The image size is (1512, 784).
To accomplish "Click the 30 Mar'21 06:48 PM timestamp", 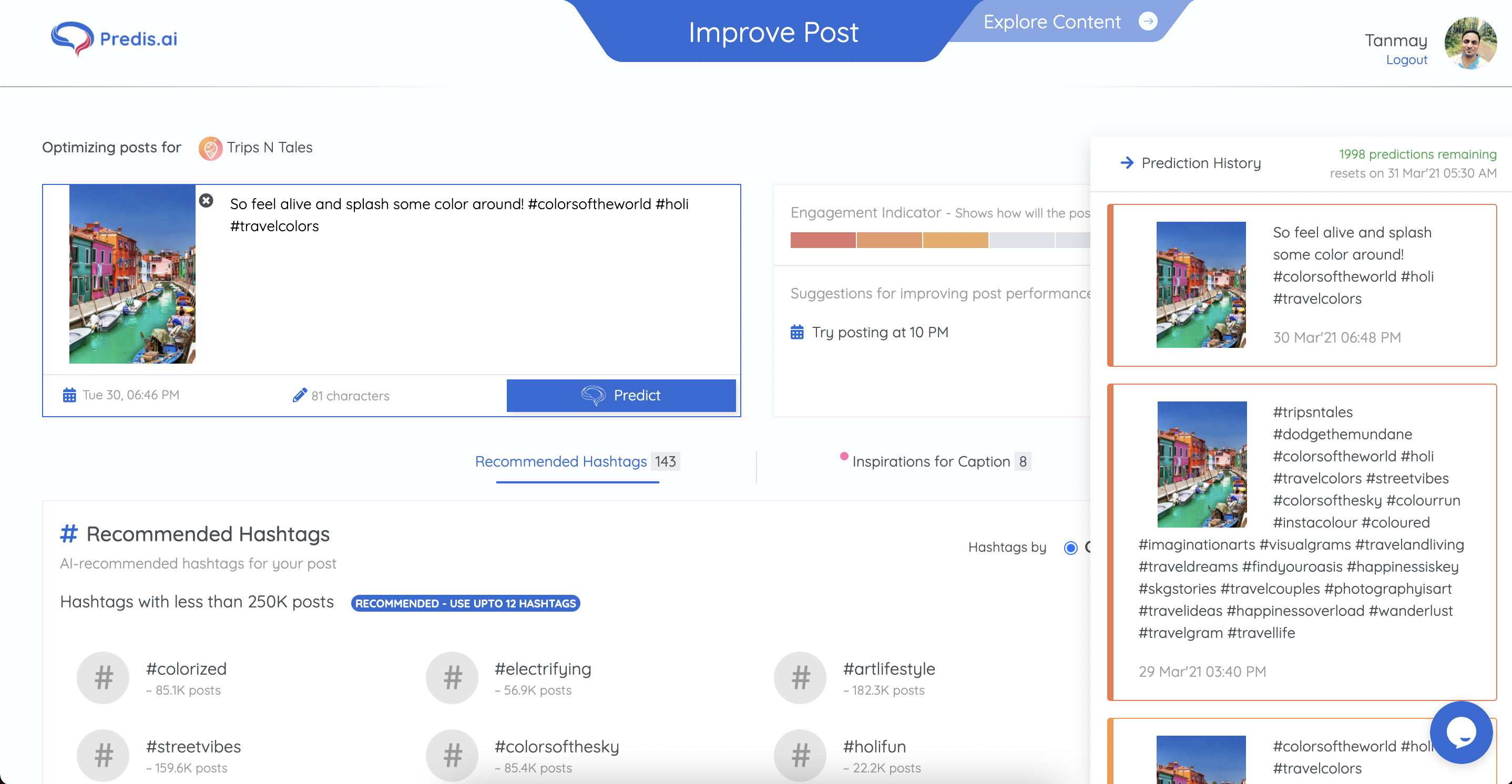I will 1336,337.
